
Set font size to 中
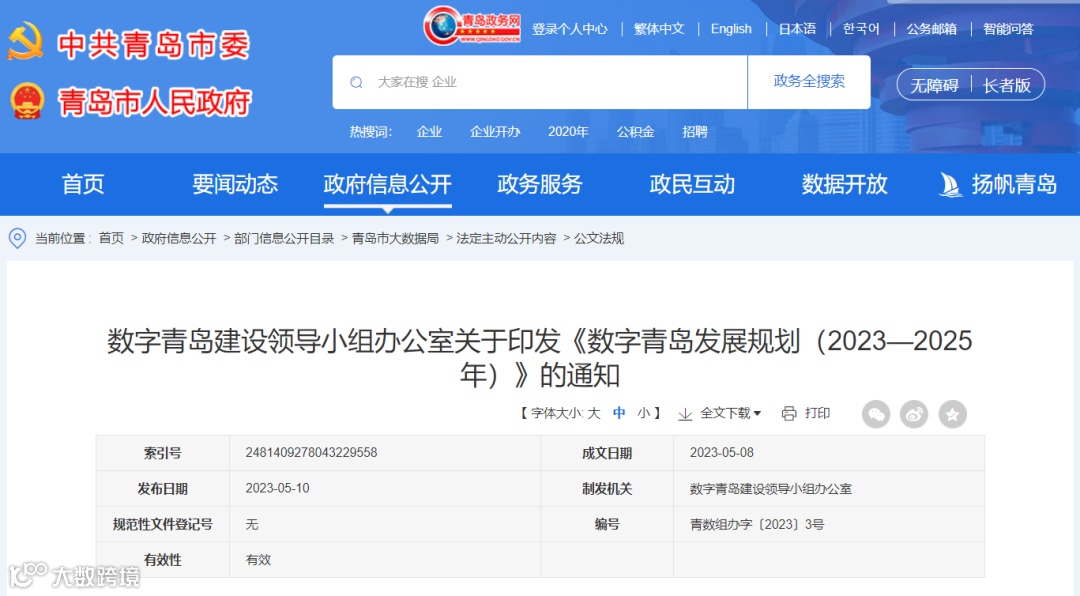coord(619,413)
